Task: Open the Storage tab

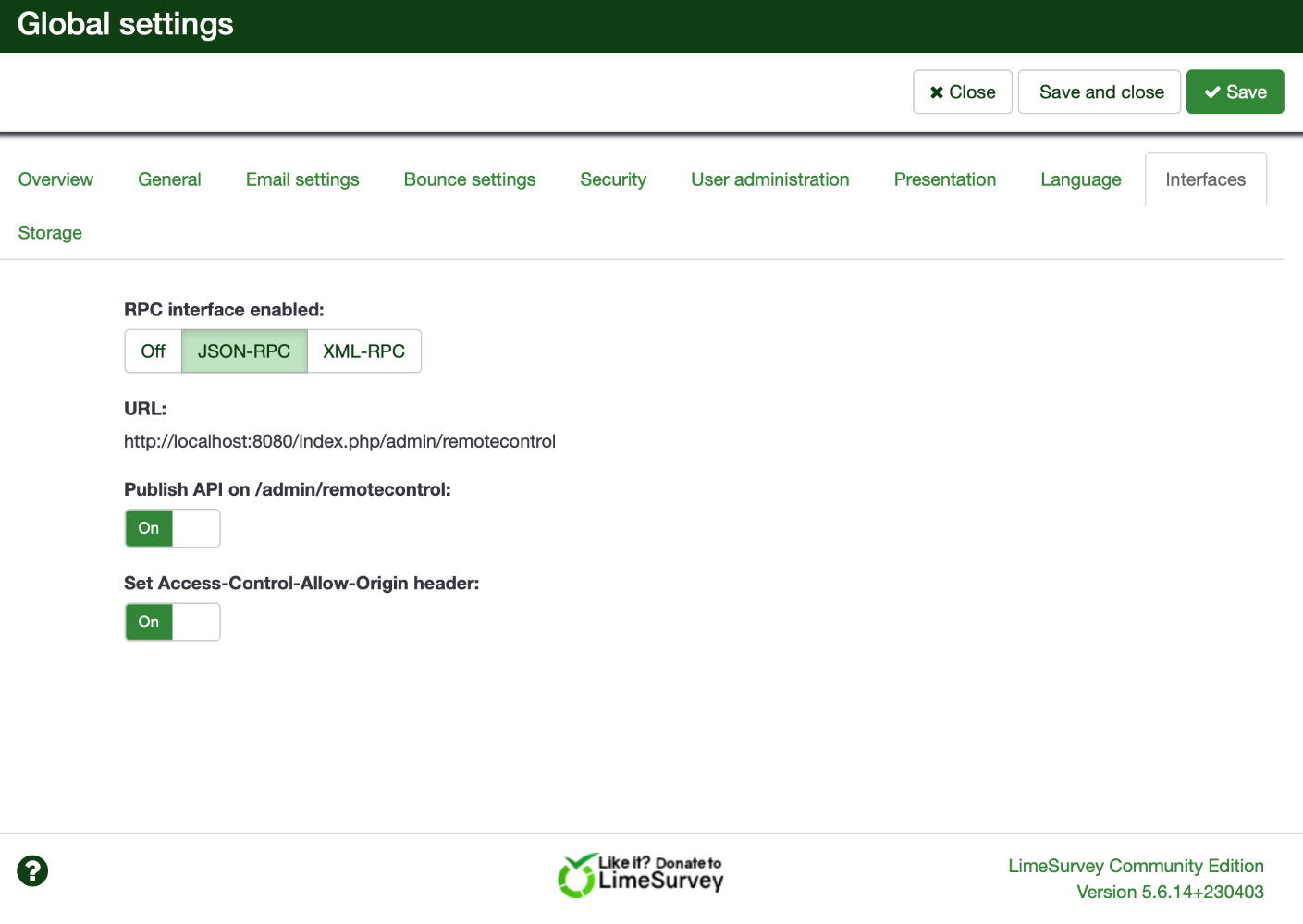Action: [x=50, y=233]
